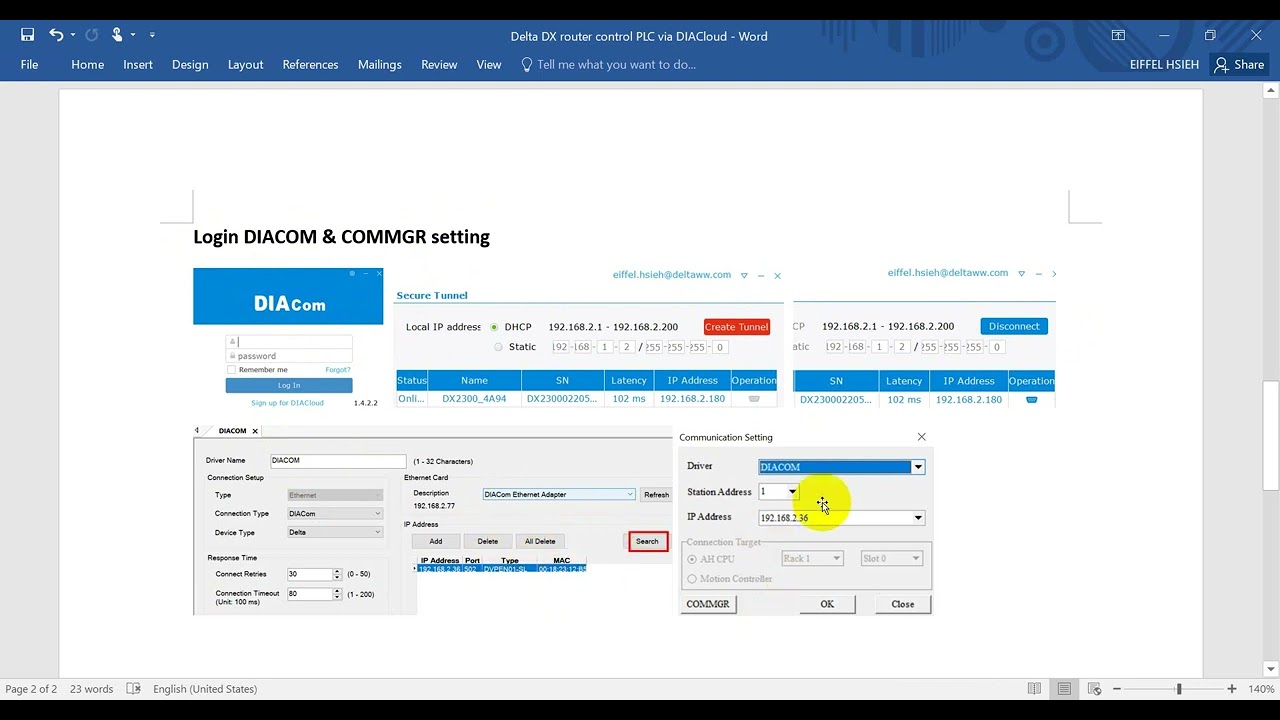Screen dimensions: 1280x720
Task: Open zoom dialog via 140% label
Action: [1261, 689]
